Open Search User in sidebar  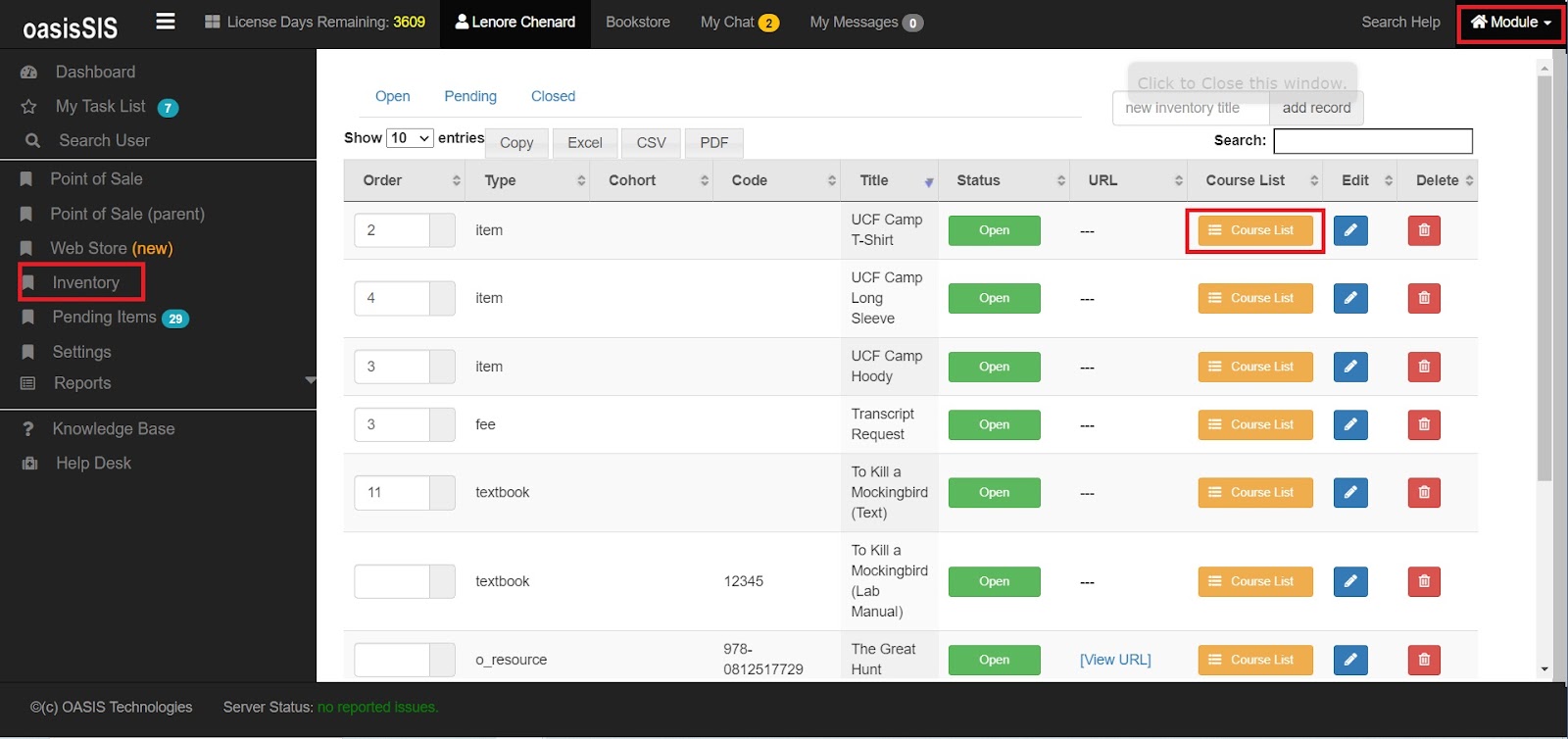point(104,140)
